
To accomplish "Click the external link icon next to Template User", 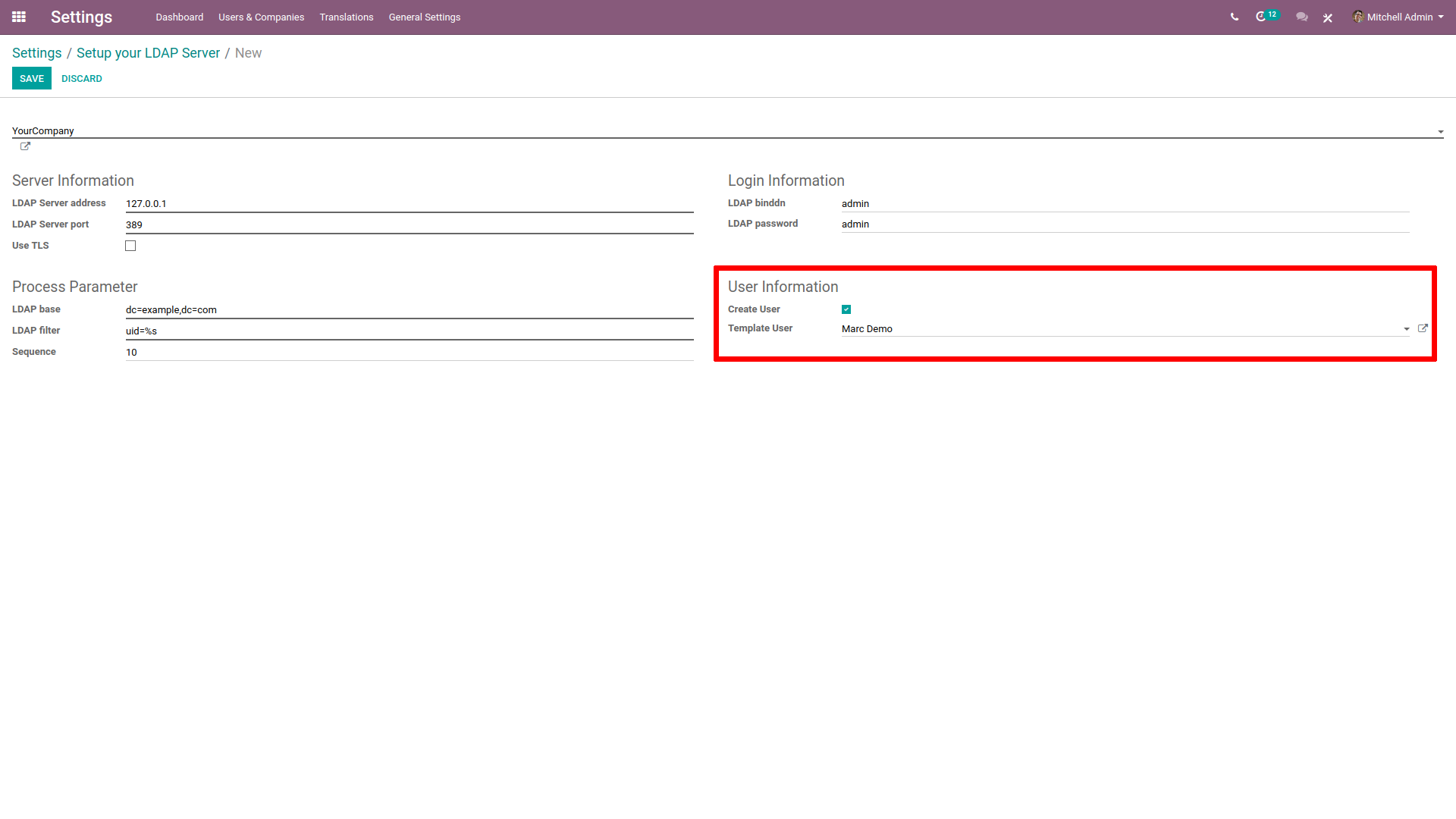I will coord(1424,328).
